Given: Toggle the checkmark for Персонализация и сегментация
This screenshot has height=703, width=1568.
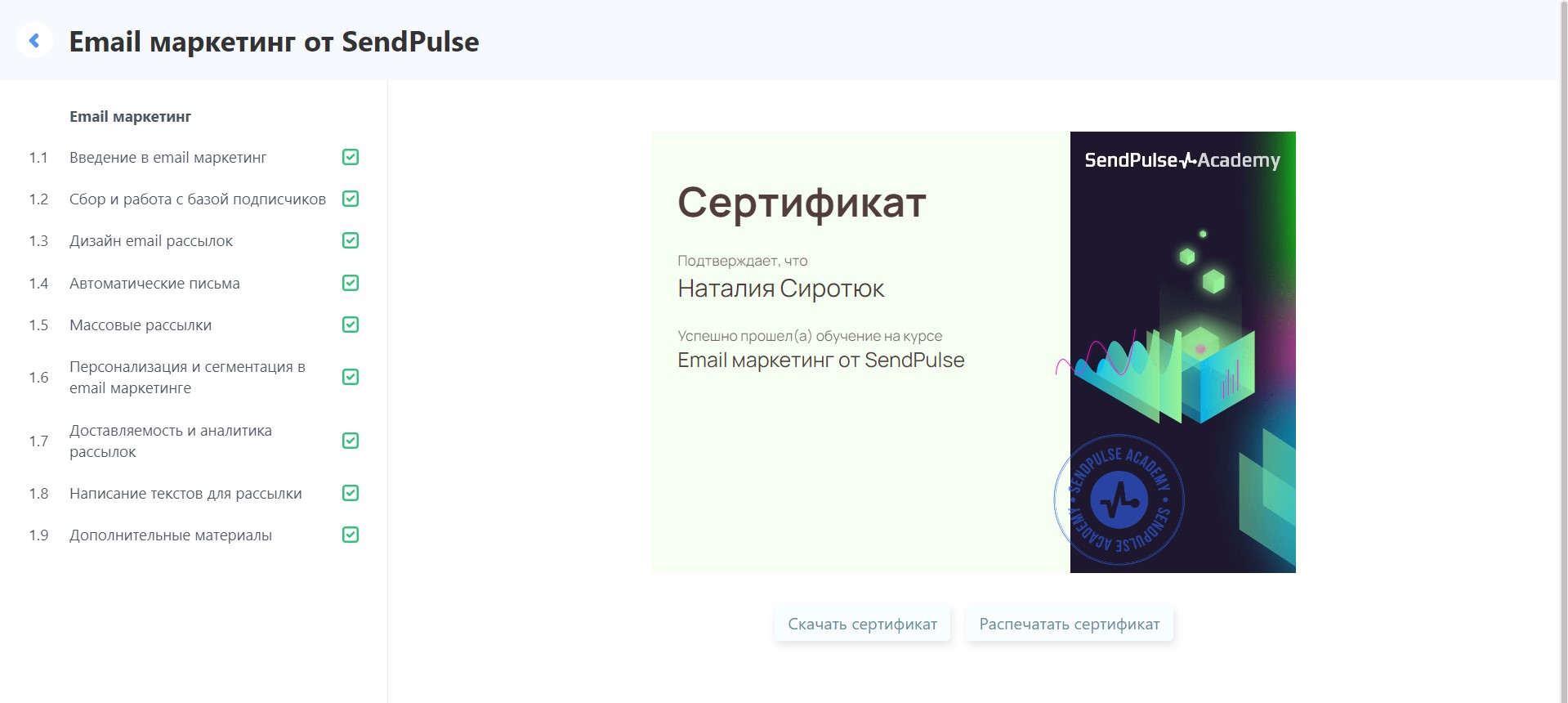Looking at the screenshot, I should point(351,377).
